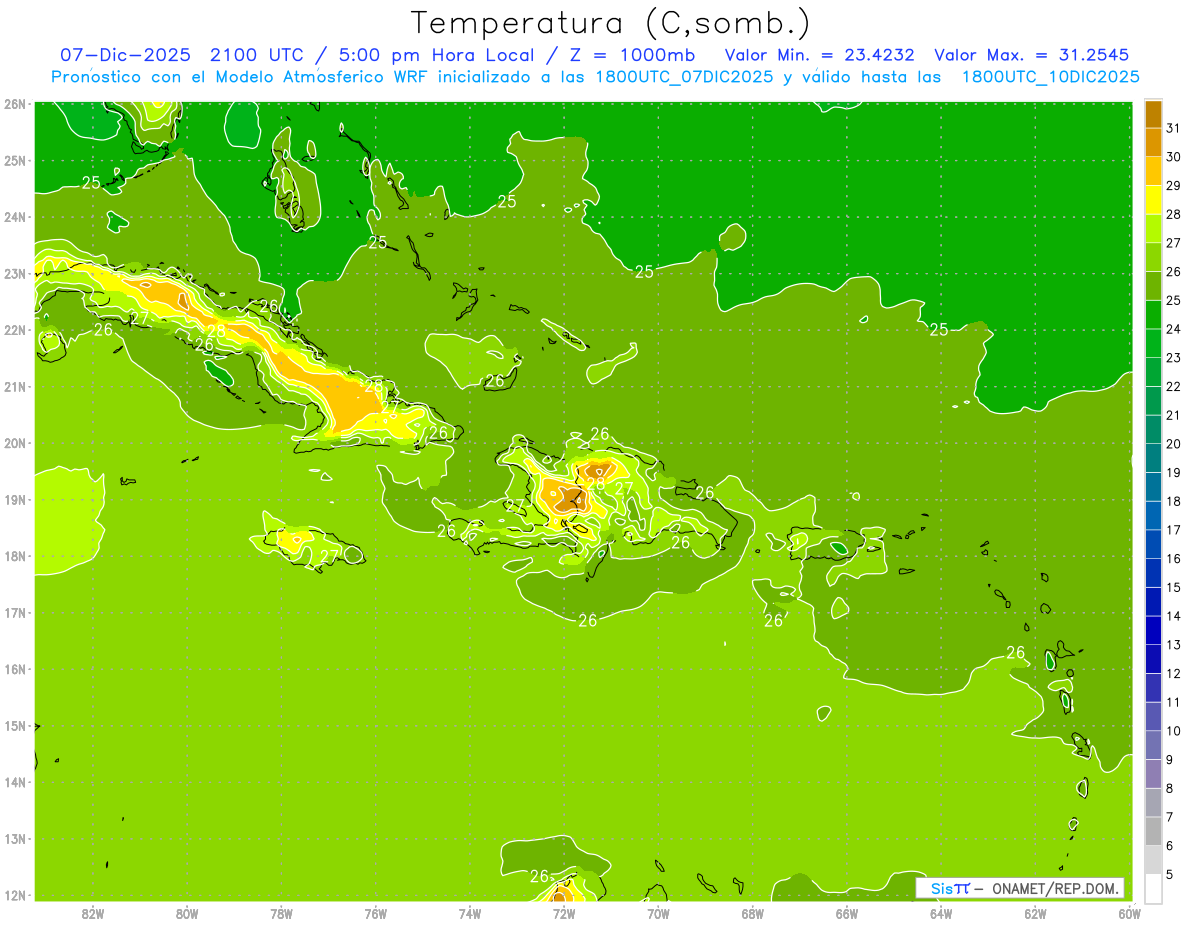Click the '12N' latitude axis label
Screen dimensions: 1200x927
pos(15,895)
